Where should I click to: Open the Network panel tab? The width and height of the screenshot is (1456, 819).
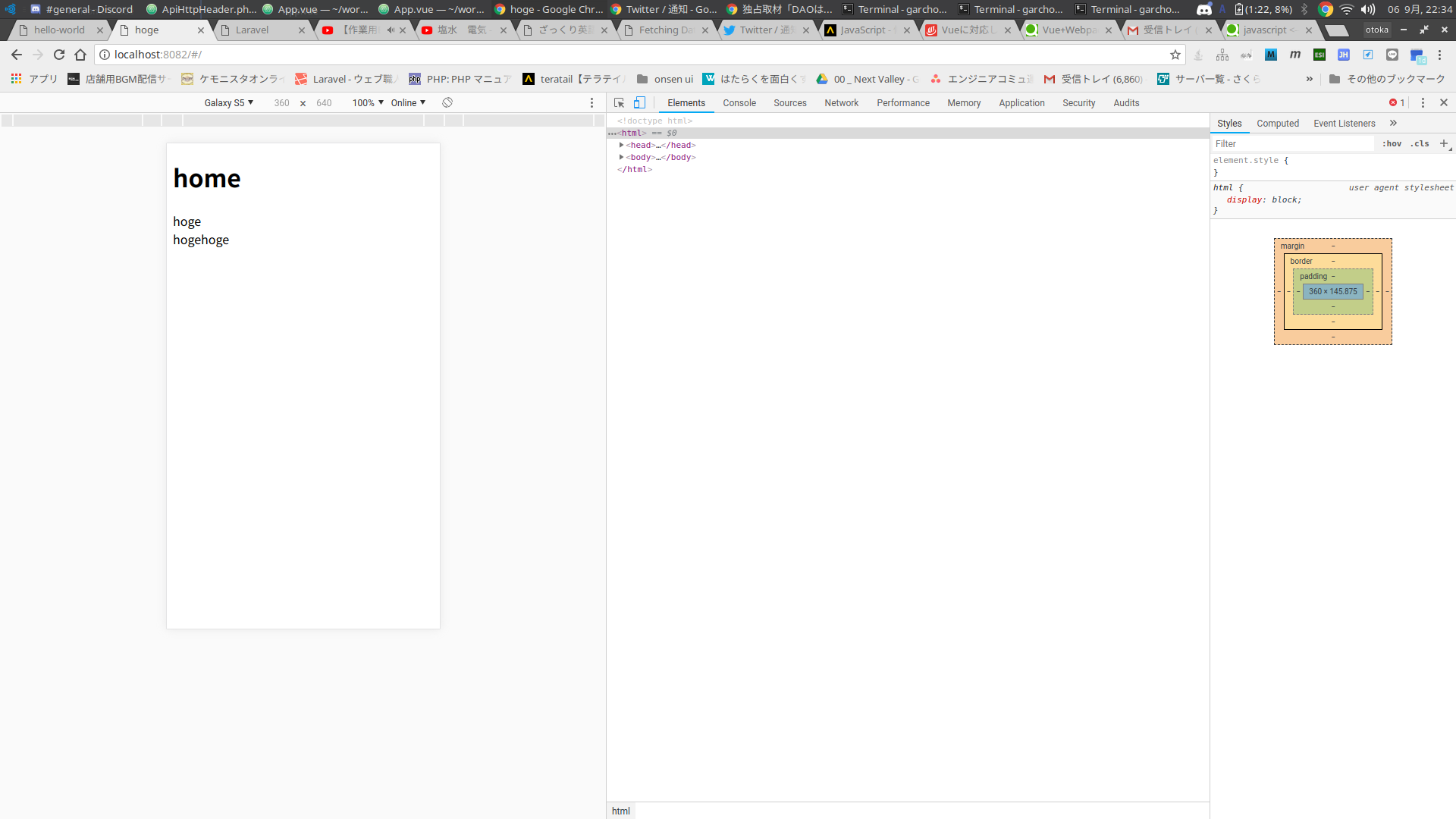(841, 103)
